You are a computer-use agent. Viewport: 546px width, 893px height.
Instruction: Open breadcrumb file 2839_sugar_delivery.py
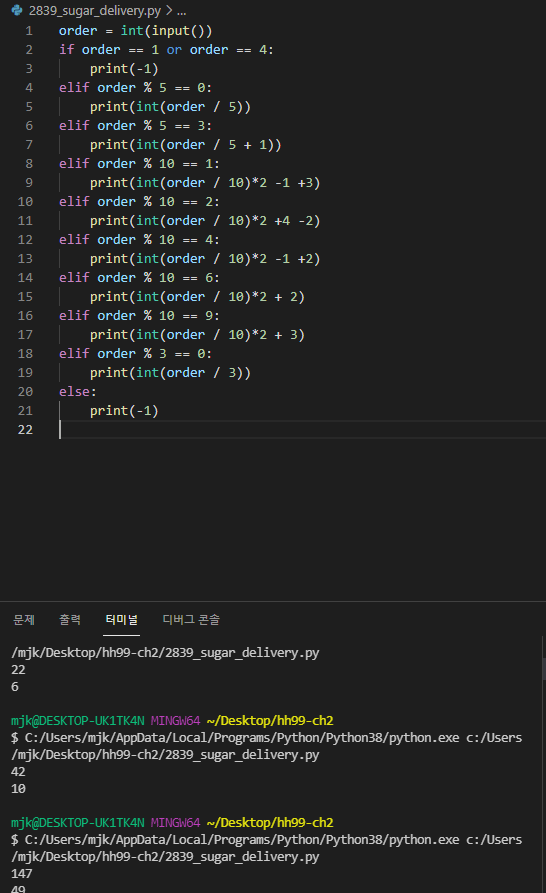click(95, 10)
